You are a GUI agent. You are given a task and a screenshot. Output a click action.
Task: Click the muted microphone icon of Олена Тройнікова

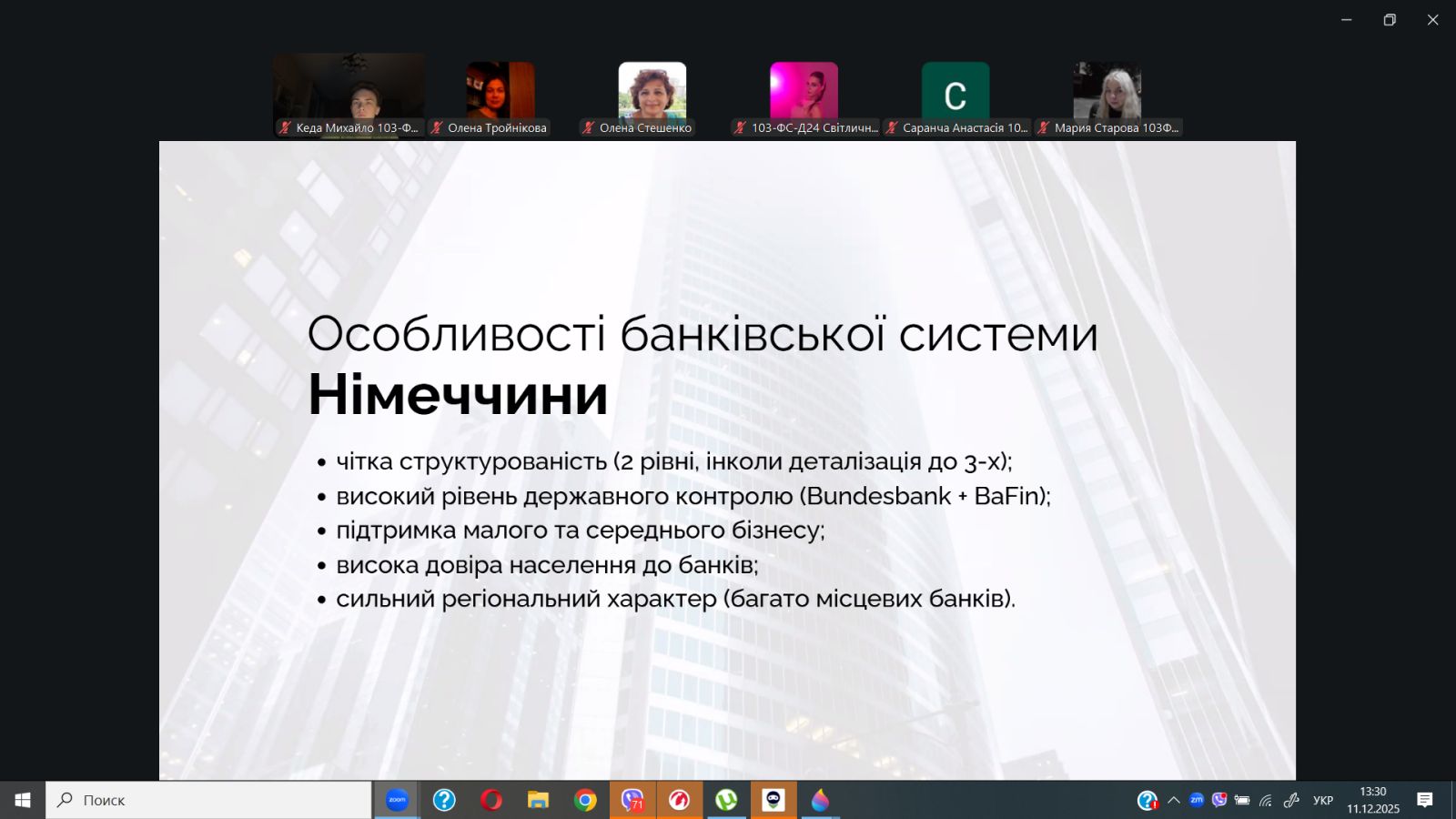click(437, 128)
